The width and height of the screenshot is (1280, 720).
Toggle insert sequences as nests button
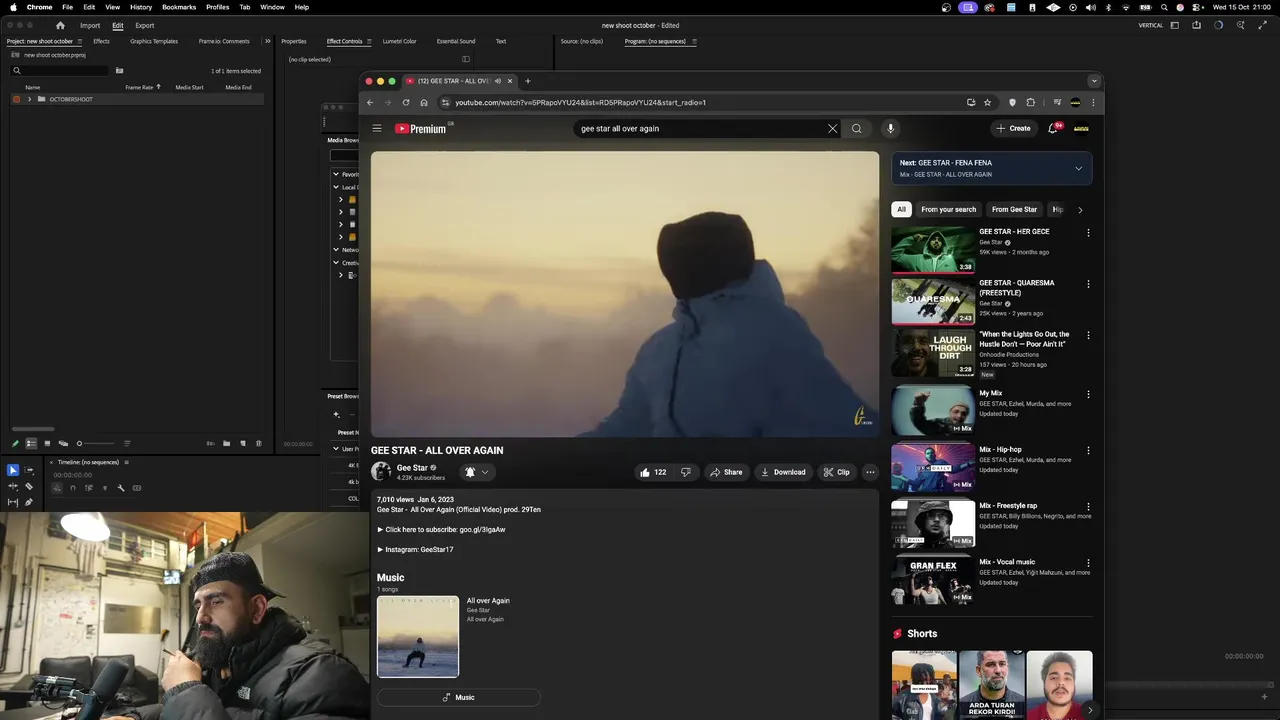(x=57, y=488)
